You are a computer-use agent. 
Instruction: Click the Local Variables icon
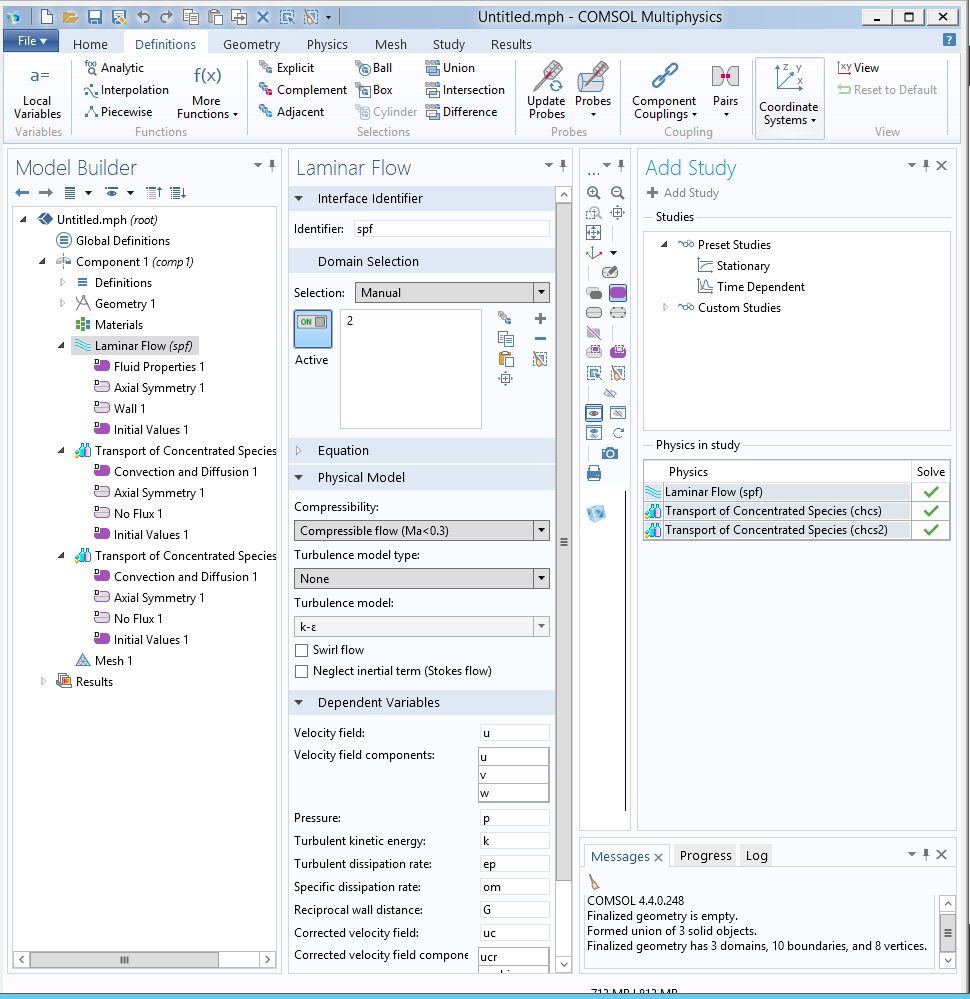click(37, 77)
